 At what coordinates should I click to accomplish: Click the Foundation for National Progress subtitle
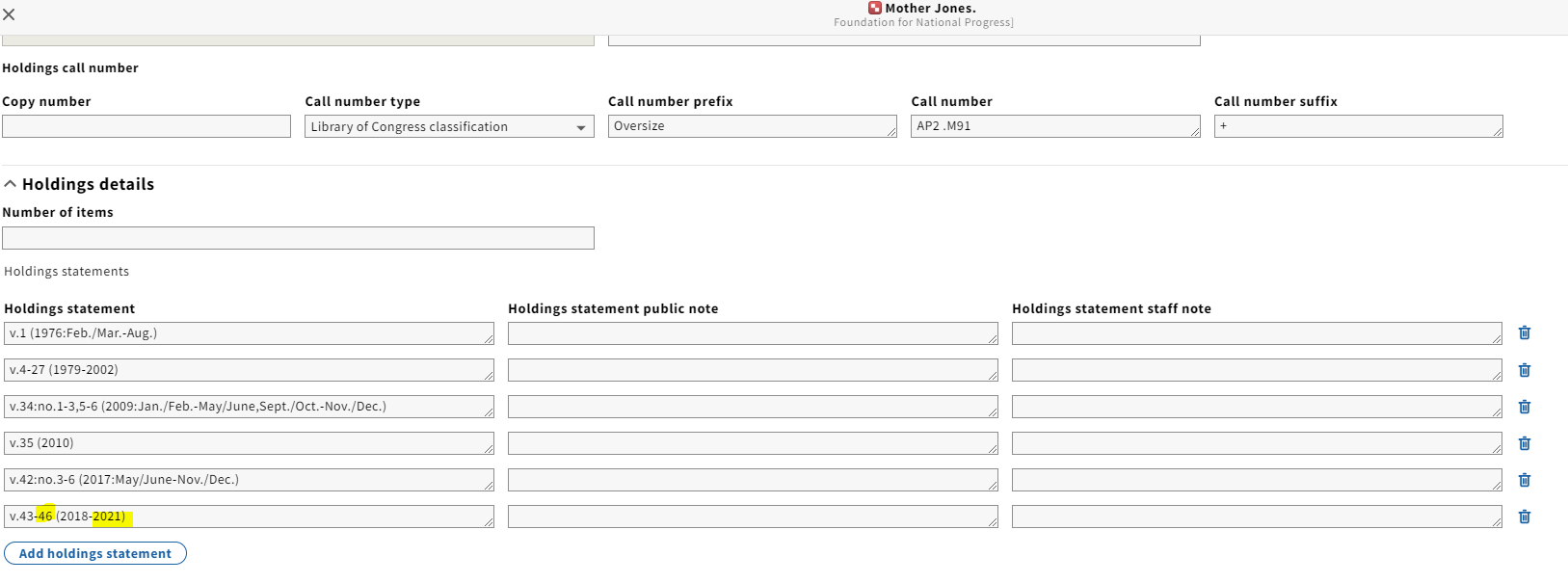pyautogui.click(x=923, y=22)
